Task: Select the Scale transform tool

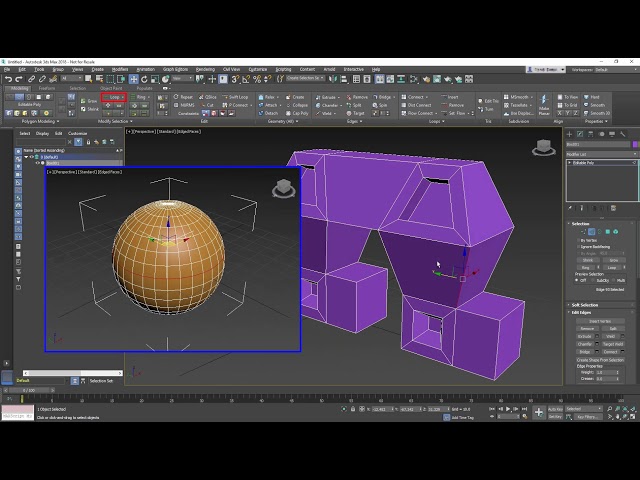Action: click(155, 79)
